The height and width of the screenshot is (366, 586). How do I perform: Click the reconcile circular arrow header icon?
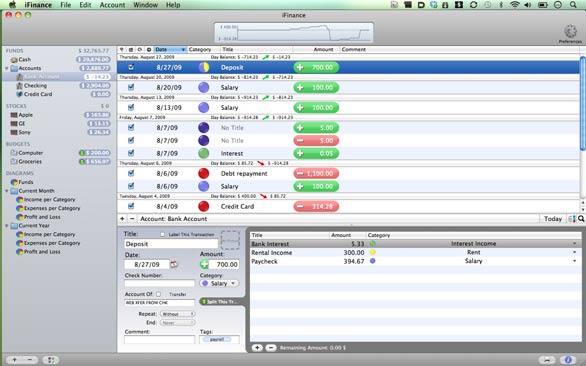(x=140, y=49)
